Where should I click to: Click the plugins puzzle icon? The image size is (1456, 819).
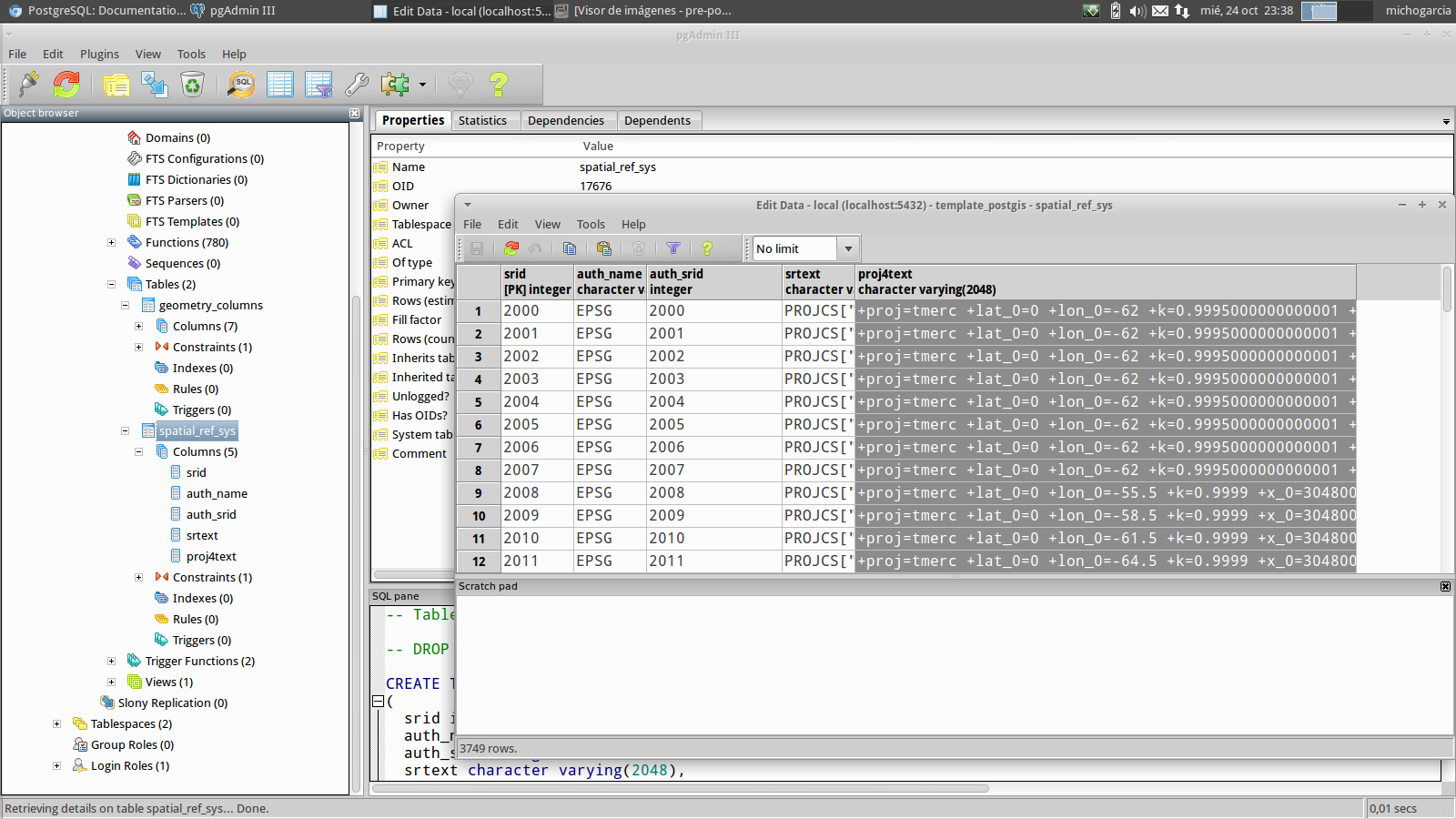click(395, 85)
